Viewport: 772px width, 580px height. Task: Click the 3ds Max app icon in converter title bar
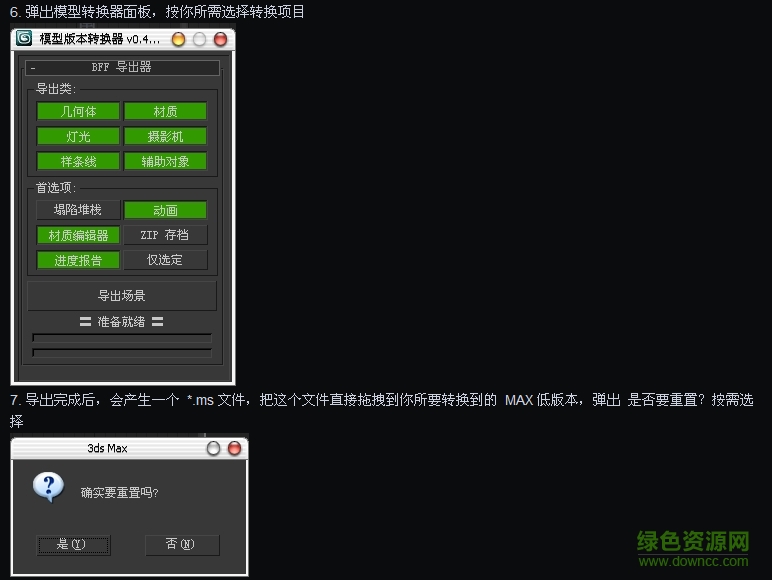tap(24, 38)
